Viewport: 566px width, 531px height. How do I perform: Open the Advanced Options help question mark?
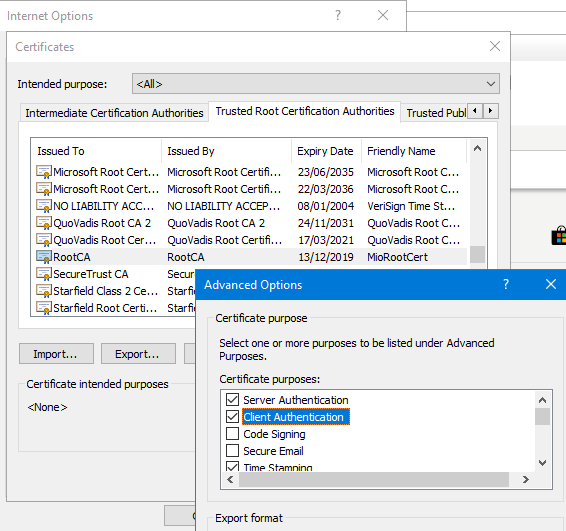click(x=506, y=284)
